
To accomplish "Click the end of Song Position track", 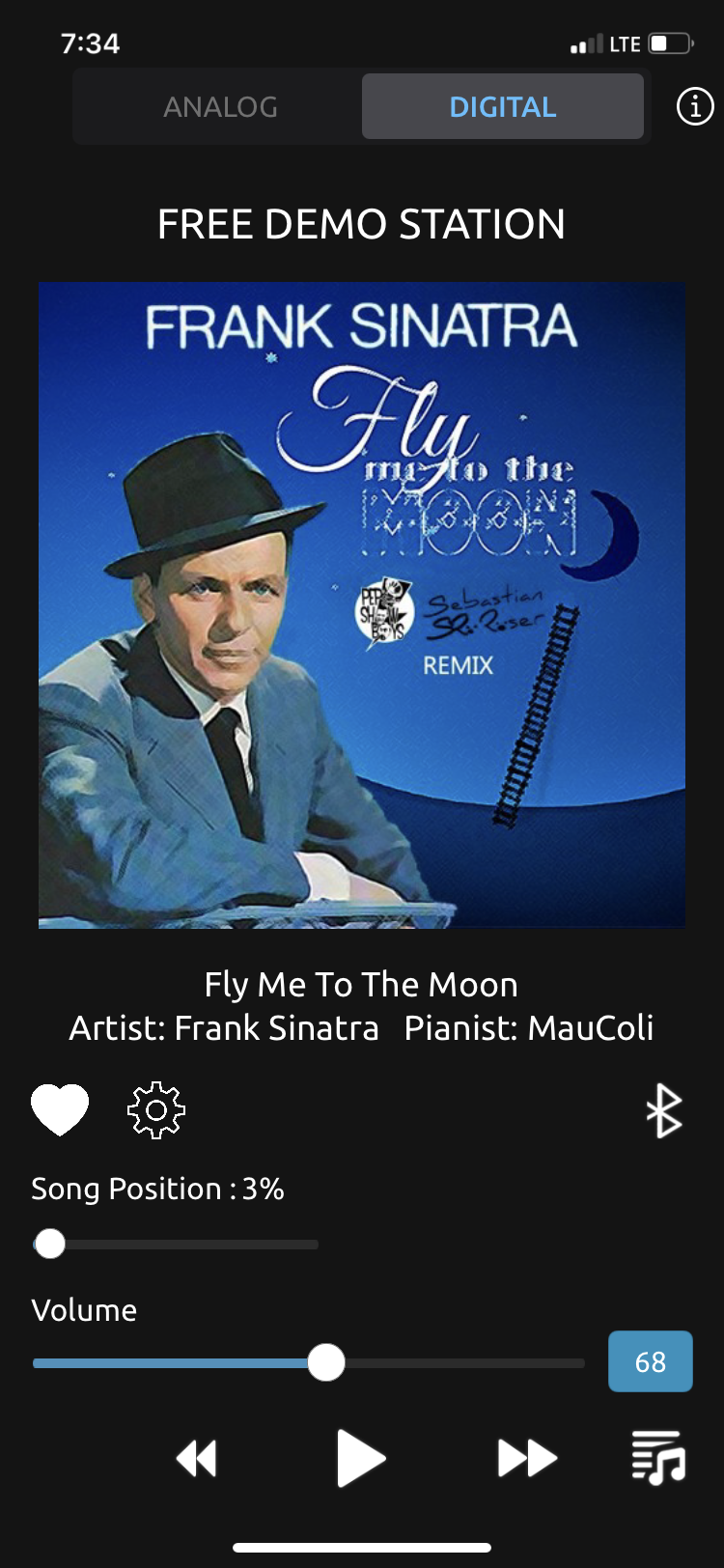I will (x=313, y=1245).
